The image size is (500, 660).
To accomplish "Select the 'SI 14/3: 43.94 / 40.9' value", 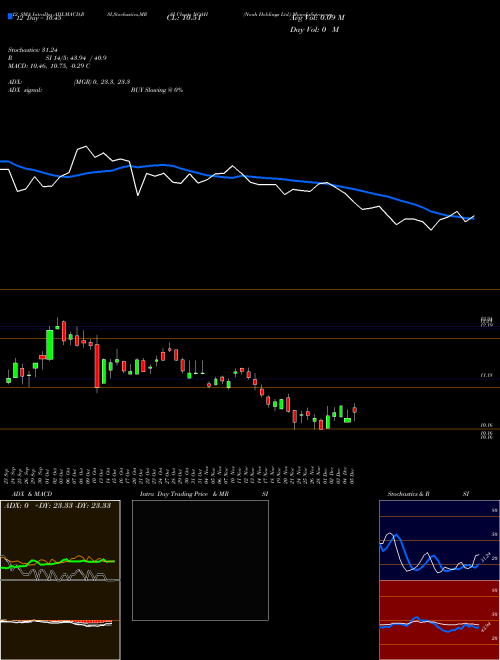I will tap(76, 58).
